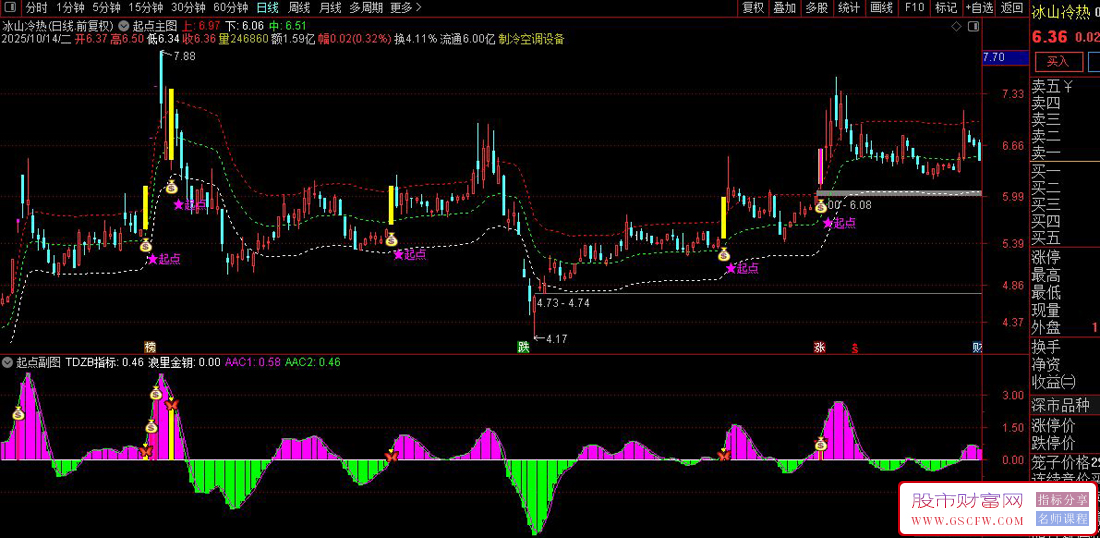Open the 起点副图 indicator dropdown arrow
Viewport: 1100px width, 538px height.
(8, 363)
